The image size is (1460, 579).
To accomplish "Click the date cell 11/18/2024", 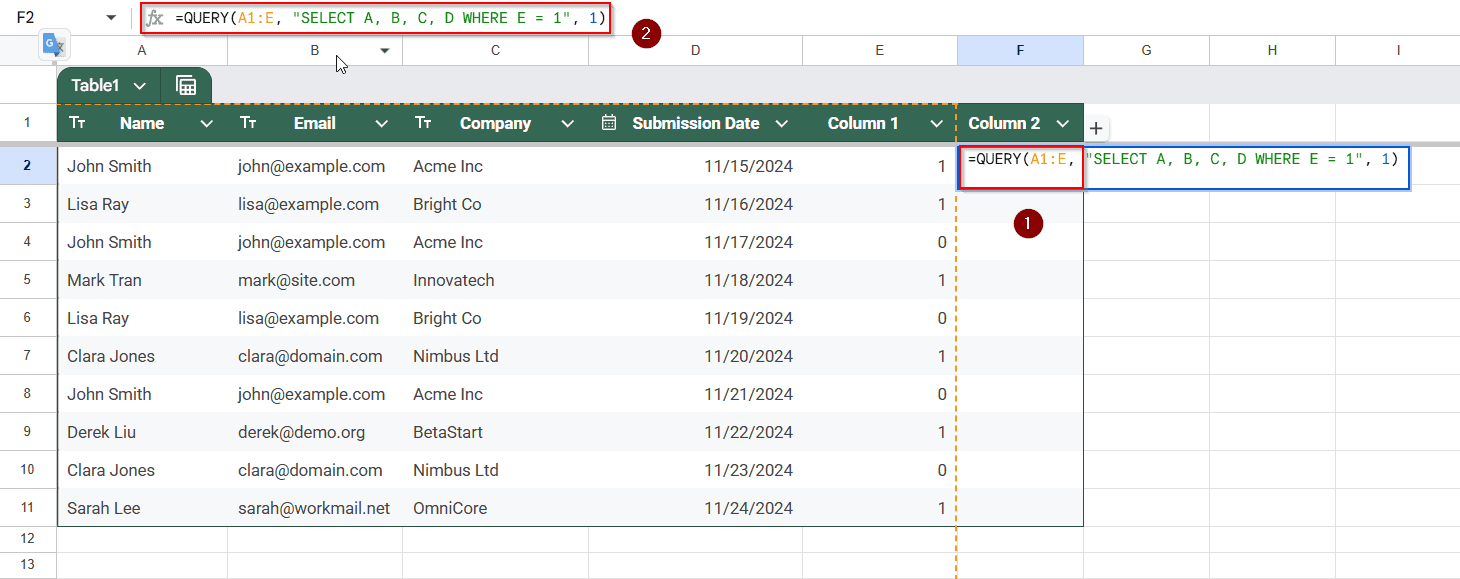I will point(695,280).
